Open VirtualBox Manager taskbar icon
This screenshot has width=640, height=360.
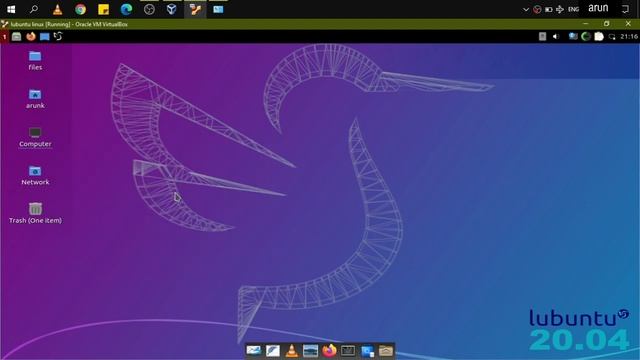click(172, 9)
